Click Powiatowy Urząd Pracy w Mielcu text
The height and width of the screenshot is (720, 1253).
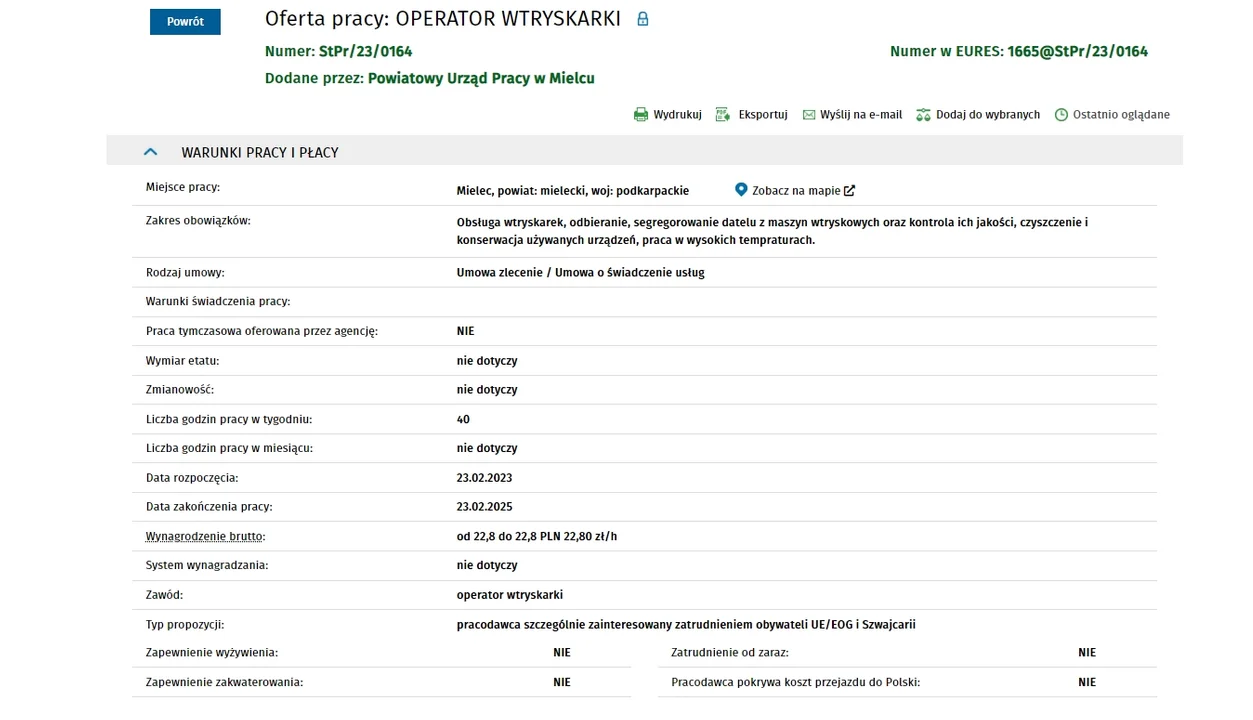(x=481, y=78)
